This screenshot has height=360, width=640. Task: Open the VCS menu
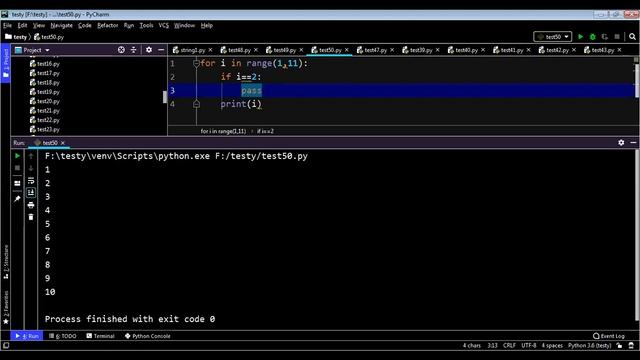point(164,25)
